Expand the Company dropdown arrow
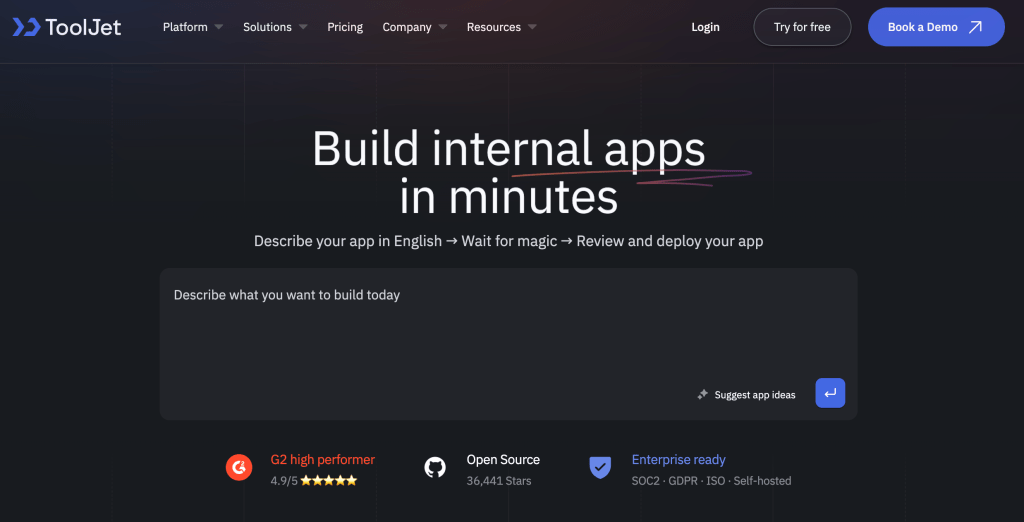This screenshot has height=522, width=1024. pos(442,27)
